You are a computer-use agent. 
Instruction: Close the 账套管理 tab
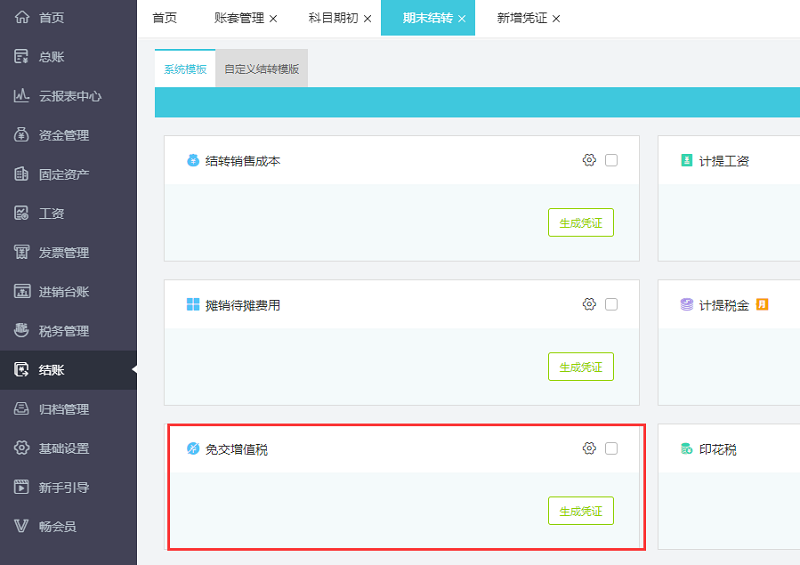pos(273,19)
